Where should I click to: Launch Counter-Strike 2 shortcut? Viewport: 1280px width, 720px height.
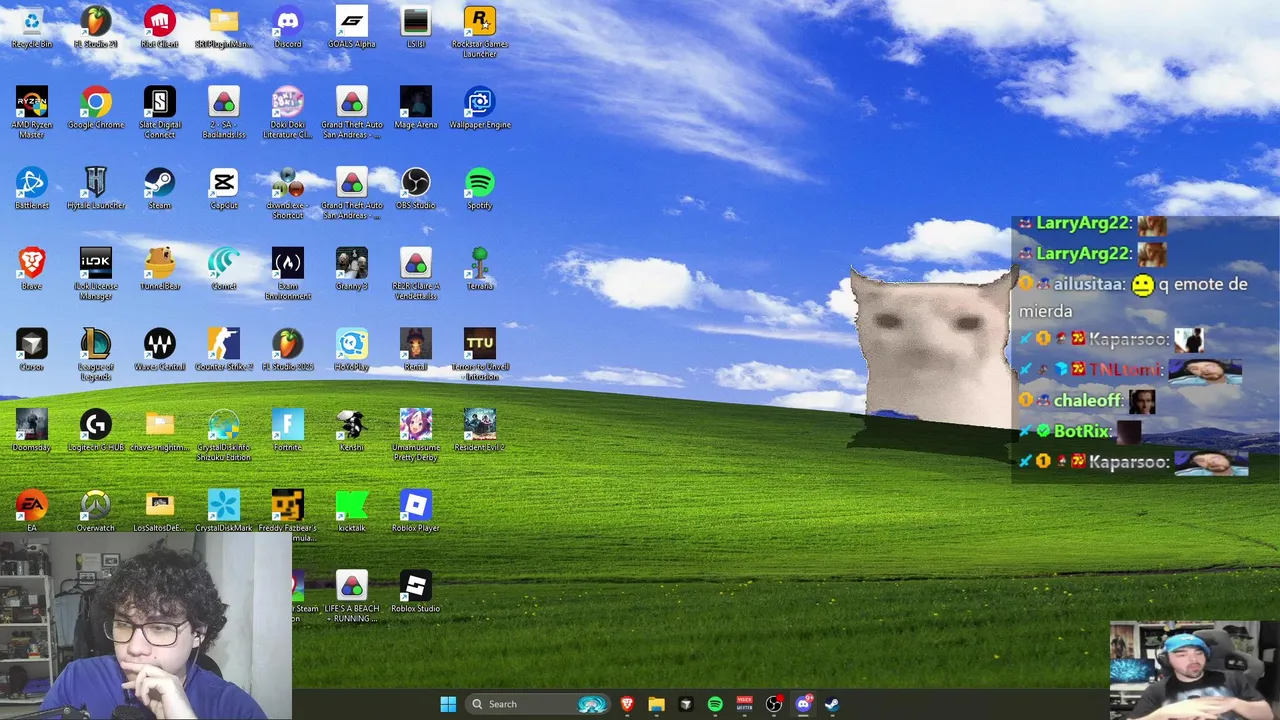click(x=224, y=351)
